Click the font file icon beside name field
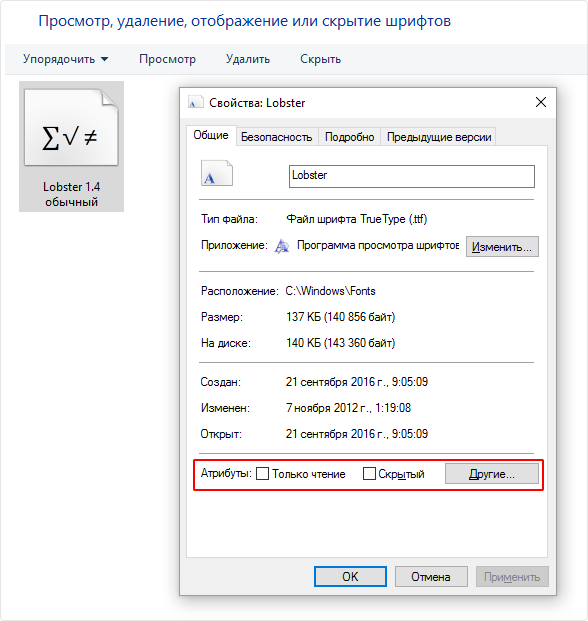Viewport: 588px width, 621px height. (x=217, y=173)
